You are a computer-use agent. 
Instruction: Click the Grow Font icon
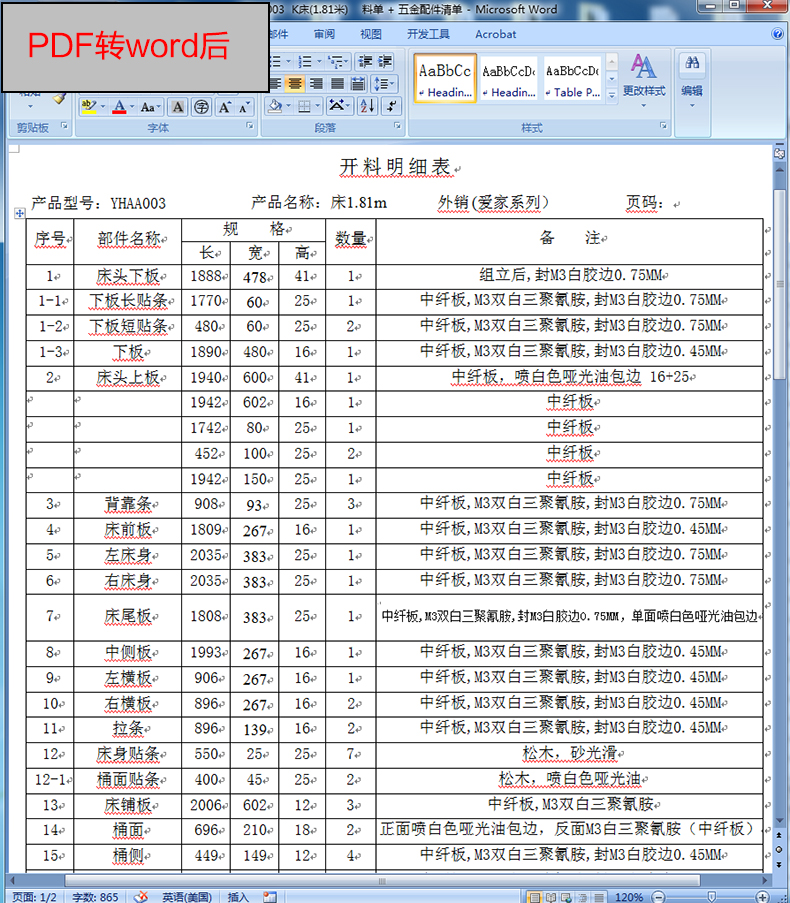[x=225, y=107]
